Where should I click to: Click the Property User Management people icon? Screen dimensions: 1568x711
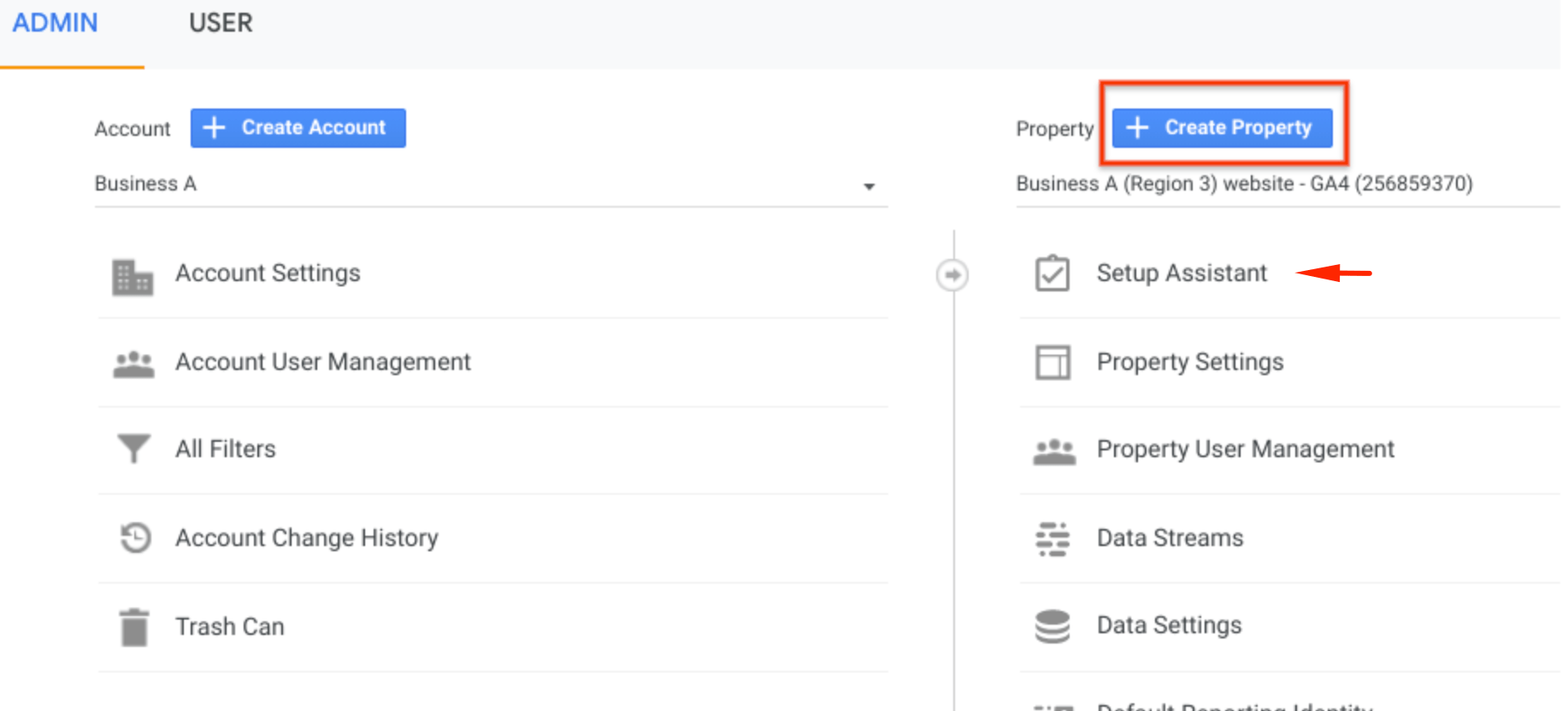pos(1054,451)
